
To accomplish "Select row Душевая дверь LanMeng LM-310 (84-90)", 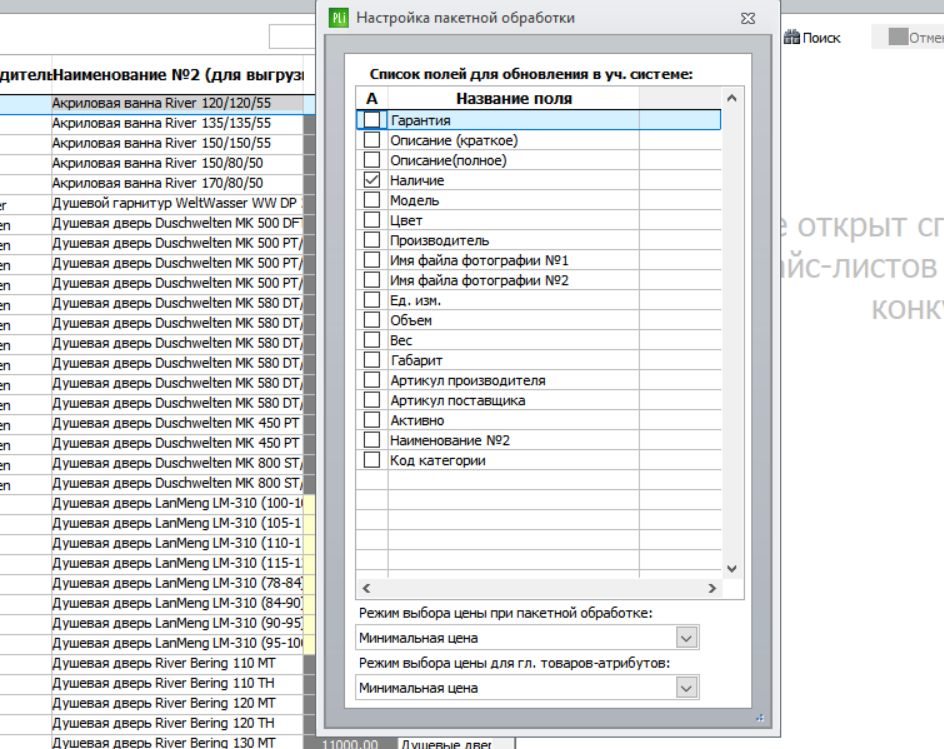I will click(177, 603).
